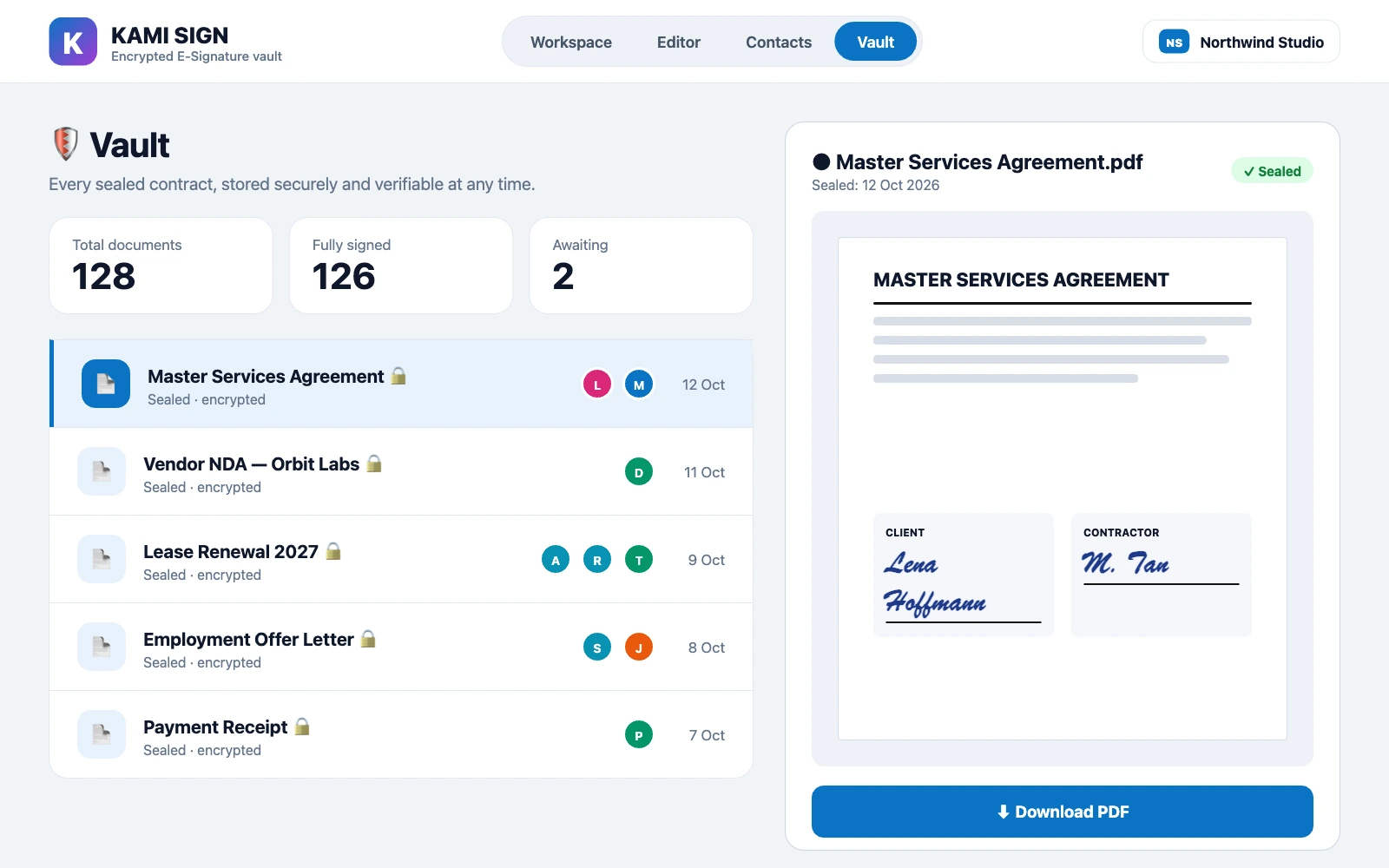Image resolution: width=1389 pixels, height=868 pixels.
Task: Click signer avatar T on Lease Renewal
Action: click(639, 559)
